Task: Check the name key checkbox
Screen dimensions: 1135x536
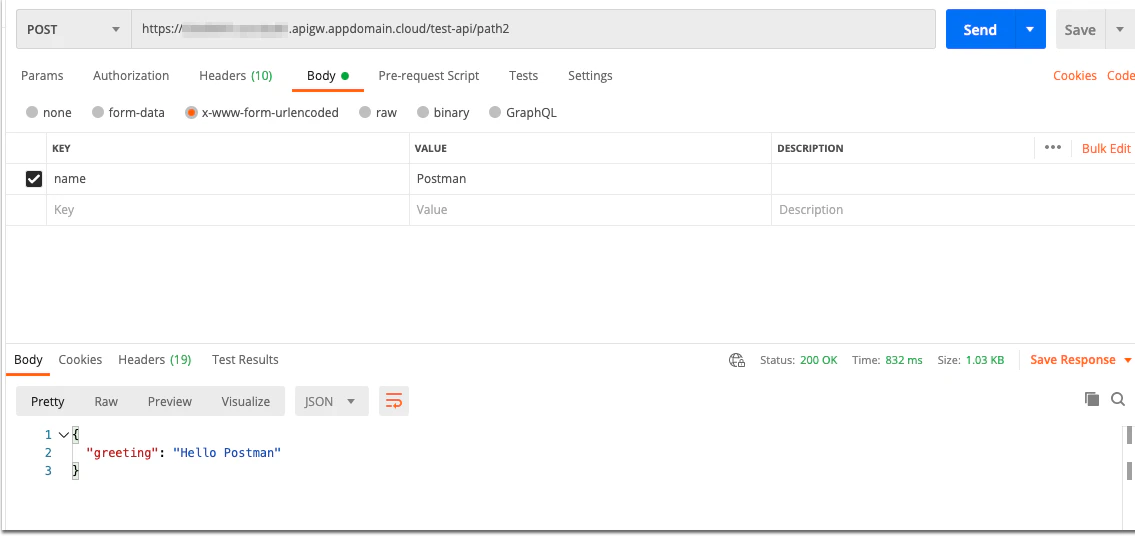Action: click(34, 179)
